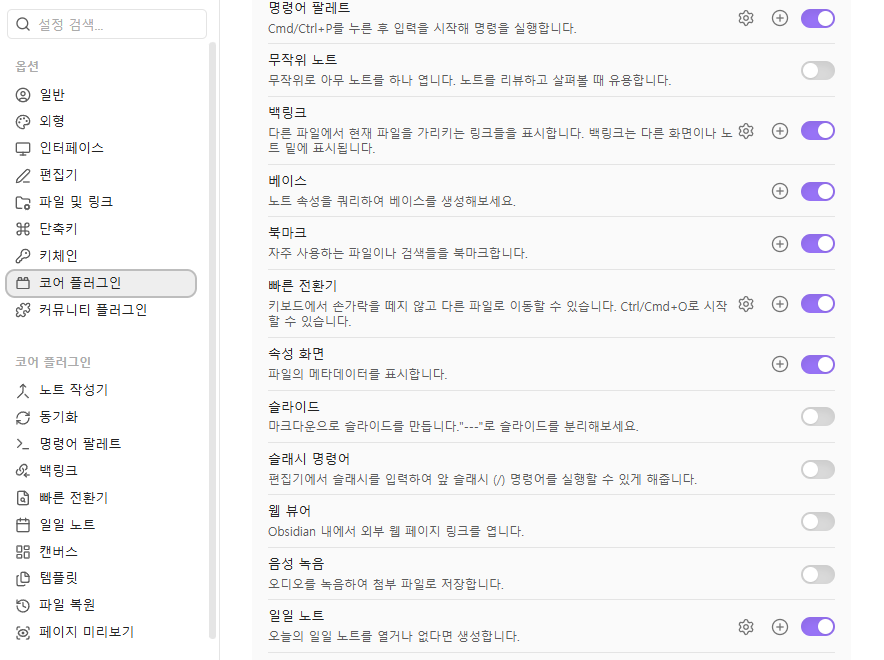Select the 코어 플러그인 tab
The width and height of the screenshot is (884, 660).
click(101, 283)
